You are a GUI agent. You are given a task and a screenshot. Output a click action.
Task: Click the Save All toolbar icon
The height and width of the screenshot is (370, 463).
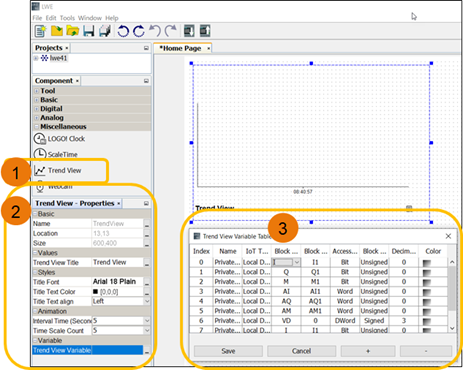point(105,31)
